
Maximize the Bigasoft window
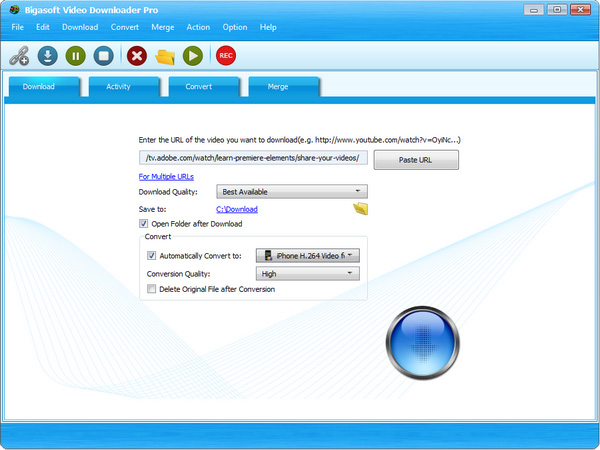[x=557, y=10]
